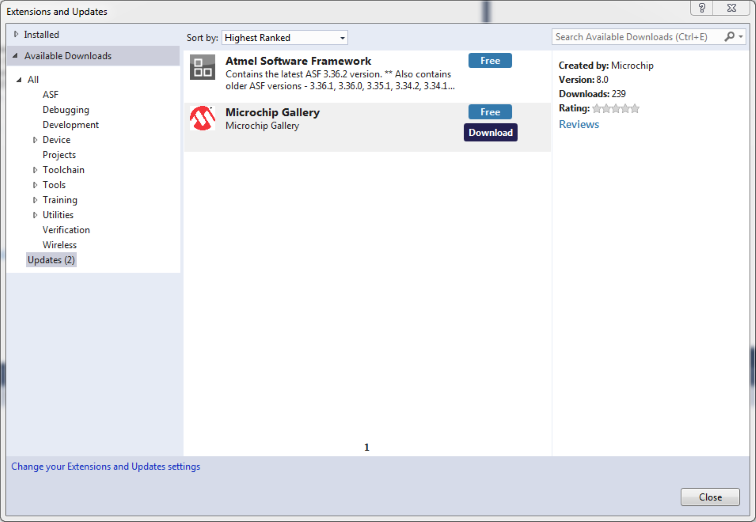Click the Atmel Software Framework extension icon
The width and height of the screenshot is (756, 522).
[x=203, y=68]
